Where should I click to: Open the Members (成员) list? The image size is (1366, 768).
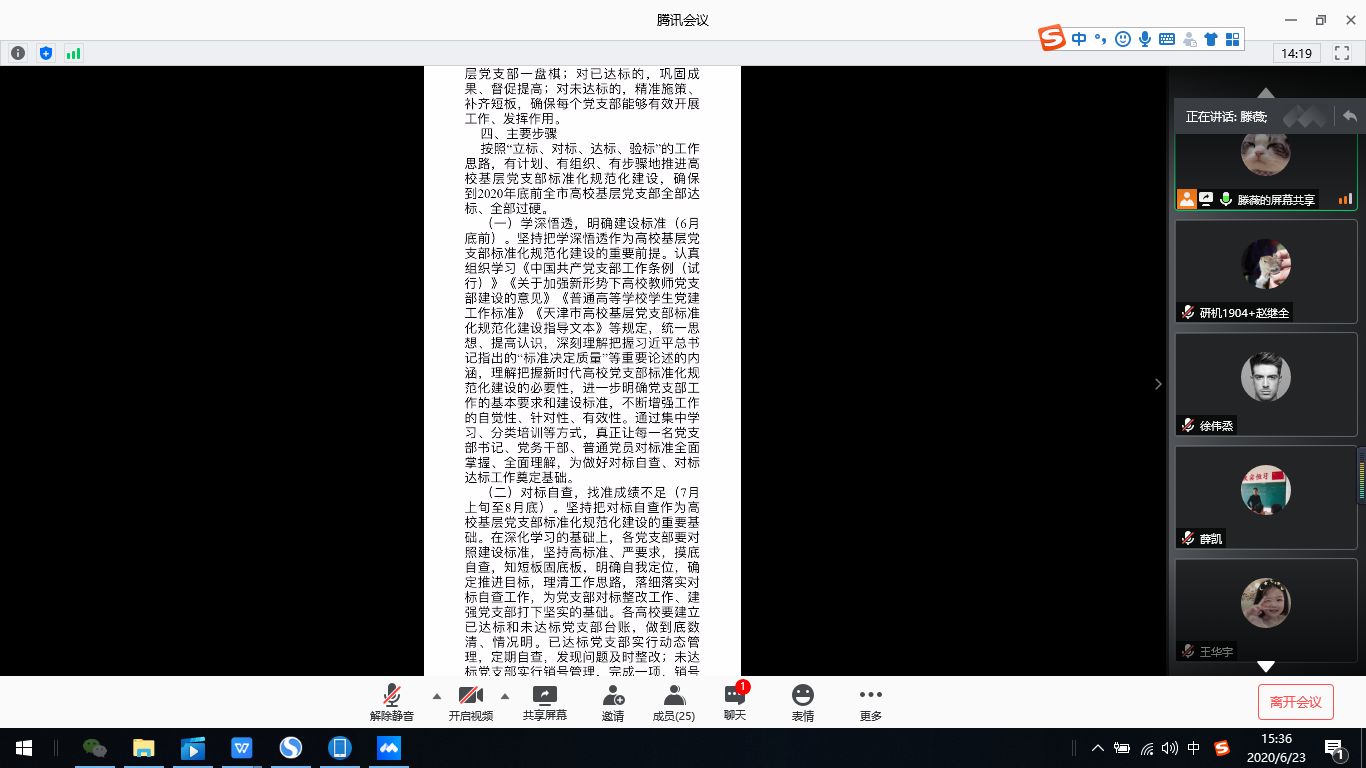point(673,702)
